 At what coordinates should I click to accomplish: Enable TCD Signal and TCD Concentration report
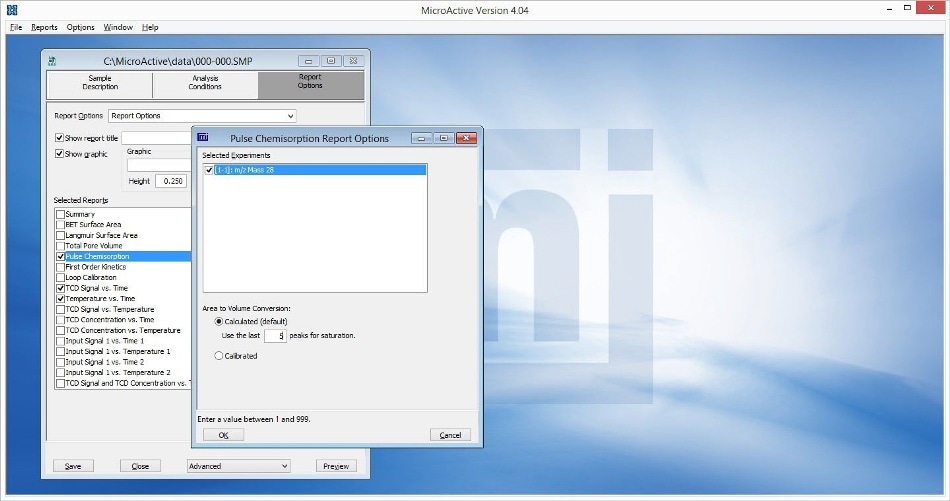coord(60,383)
